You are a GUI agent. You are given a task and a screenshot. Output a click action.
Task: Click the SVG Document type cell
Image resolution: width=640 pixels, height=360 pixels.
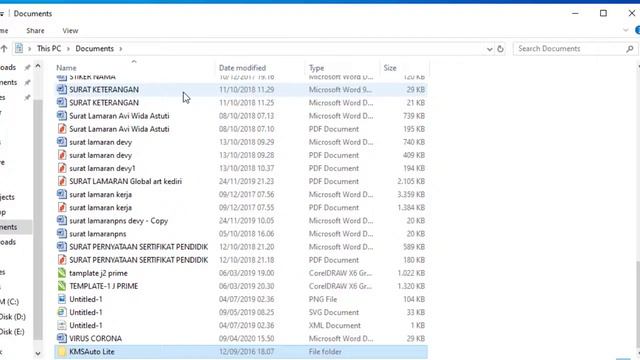pyautogui.click(x=334, y=312)
